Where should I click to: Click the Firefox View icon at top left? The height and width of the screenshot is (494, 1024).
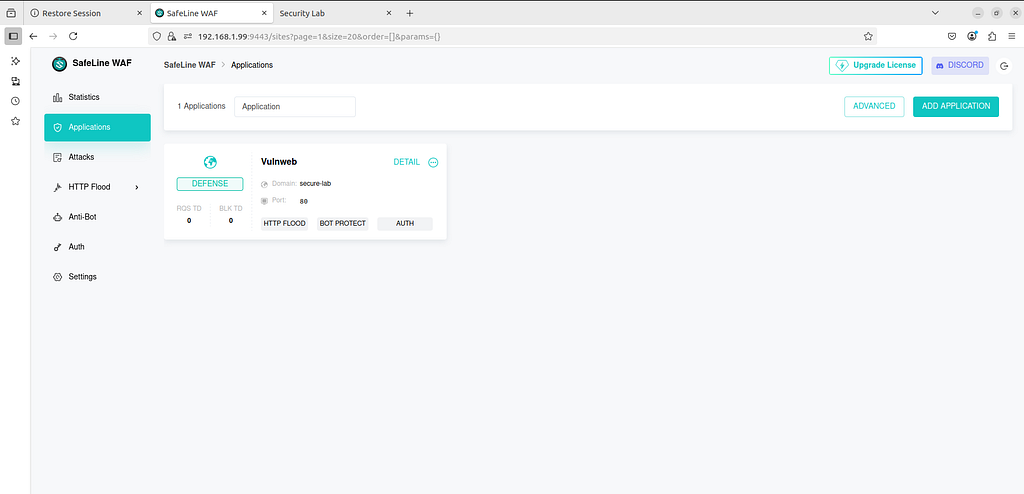coord(10,13)
